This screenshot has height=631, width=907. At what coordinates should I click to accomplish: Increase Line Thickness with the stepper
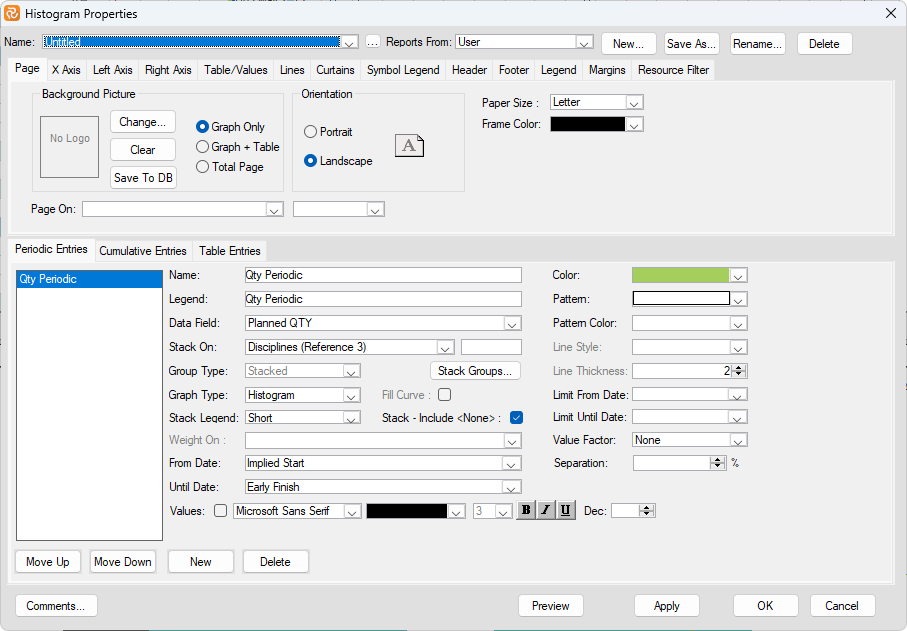click(x=737, y=367)
